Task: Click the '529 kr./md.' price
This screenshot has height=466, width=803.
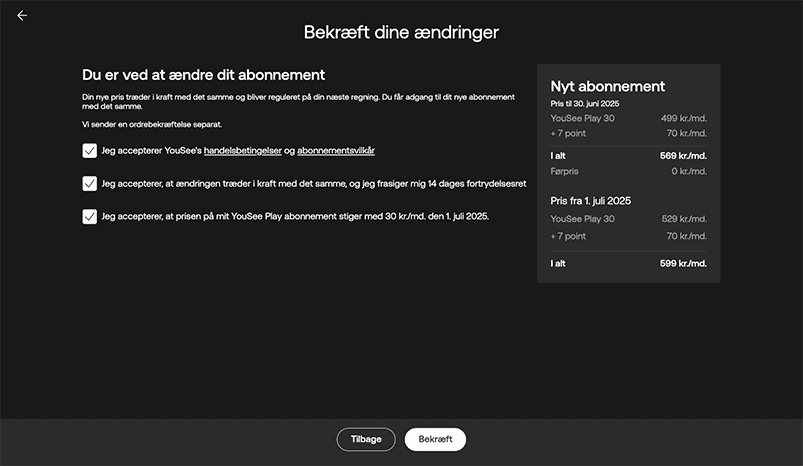Action: [x=684, y=219]
